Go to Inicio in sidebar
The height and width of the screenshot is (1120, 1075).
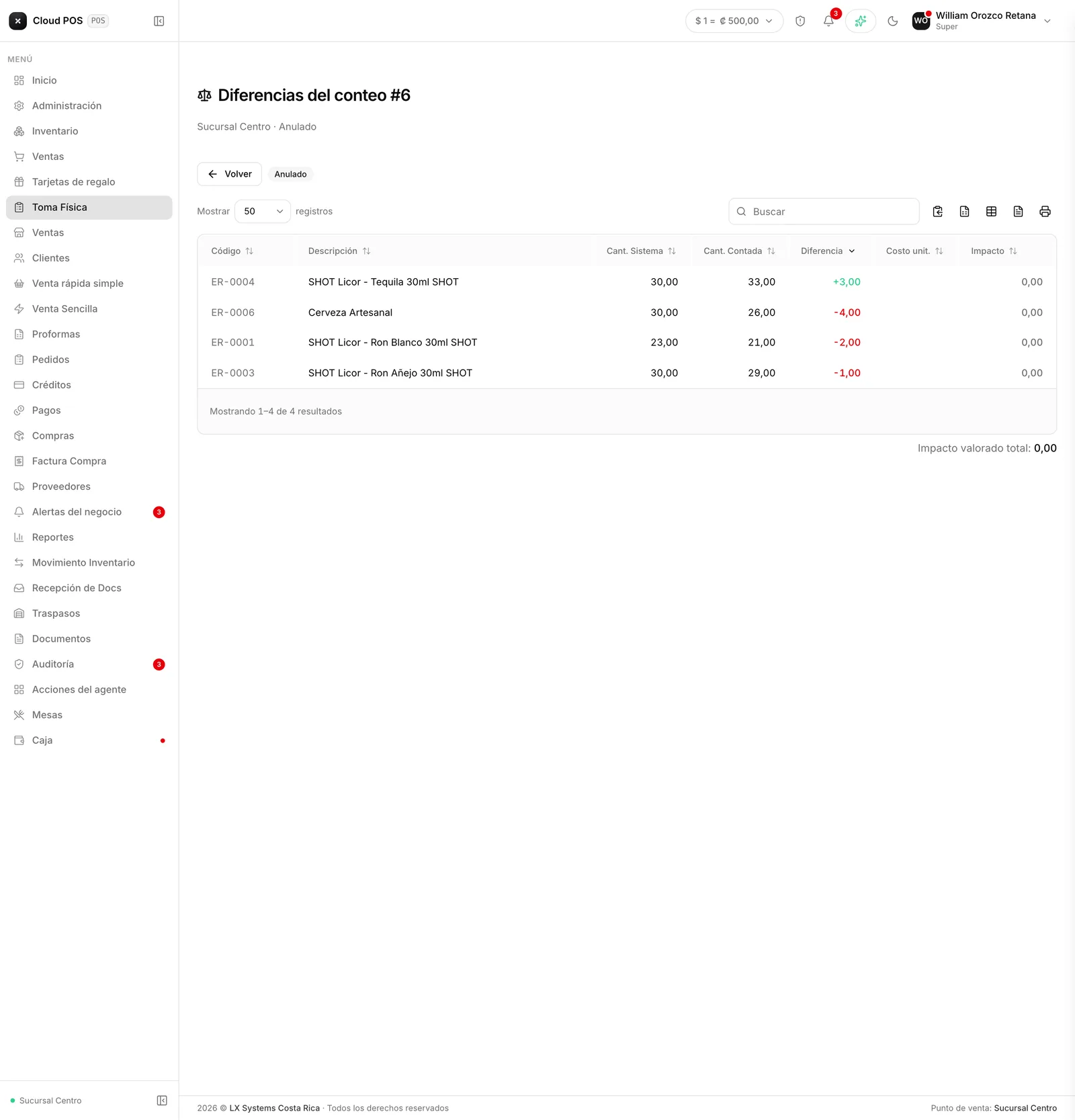tap(89, 80)
